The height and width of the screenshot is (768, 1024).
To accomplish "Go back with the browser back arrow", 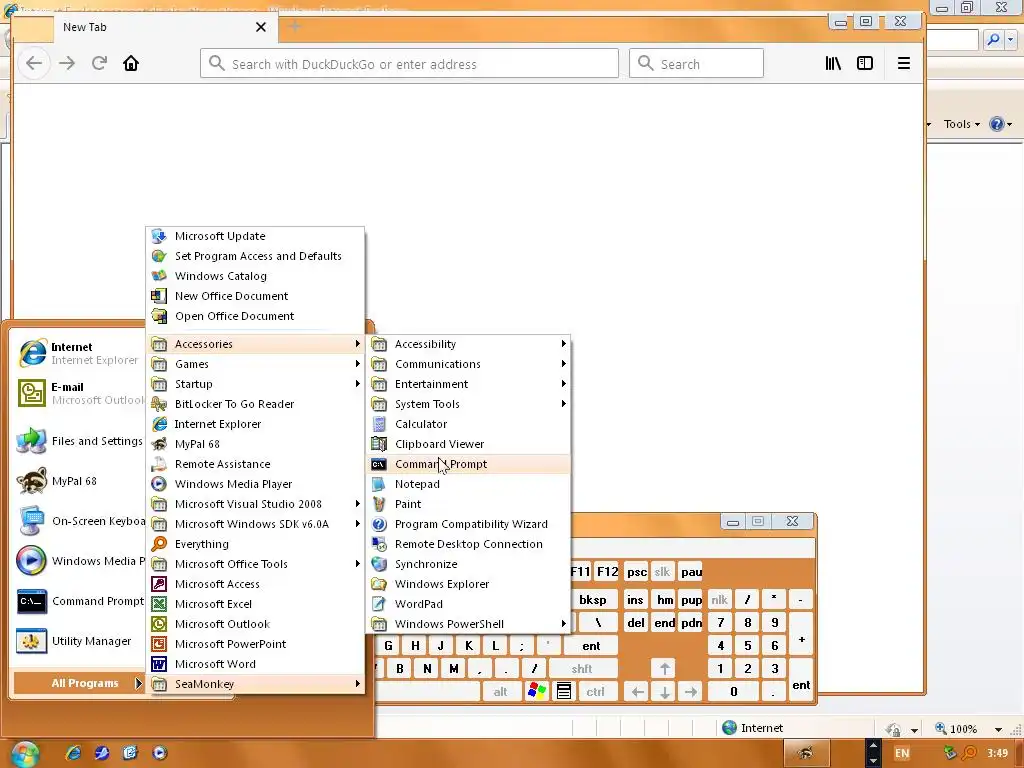I will tap(34, 63).
